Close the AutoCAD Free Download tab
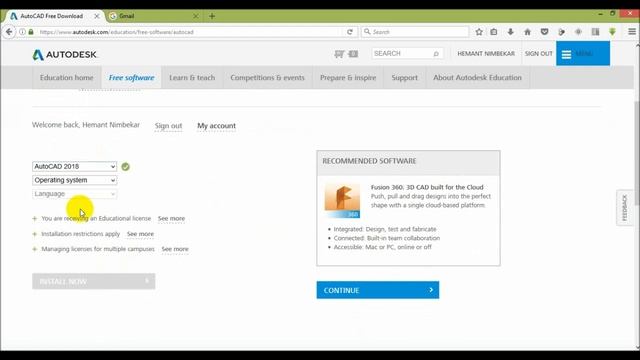 [97, 16]
